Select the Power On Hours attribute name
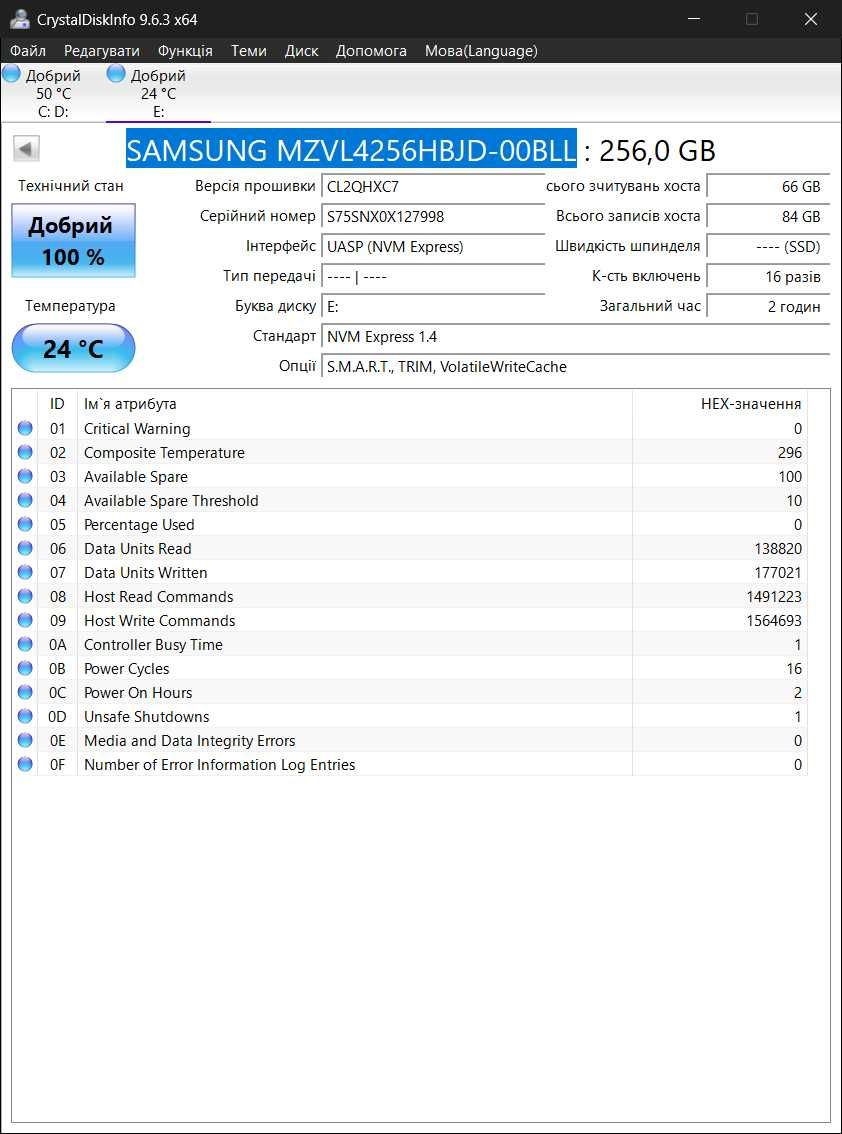The image size is (842, 1134). pyautogui.click(x=138, y=693)
